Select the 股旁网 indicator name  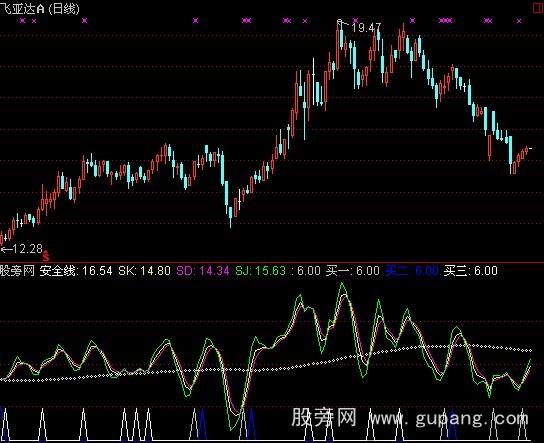pos(17,271)
